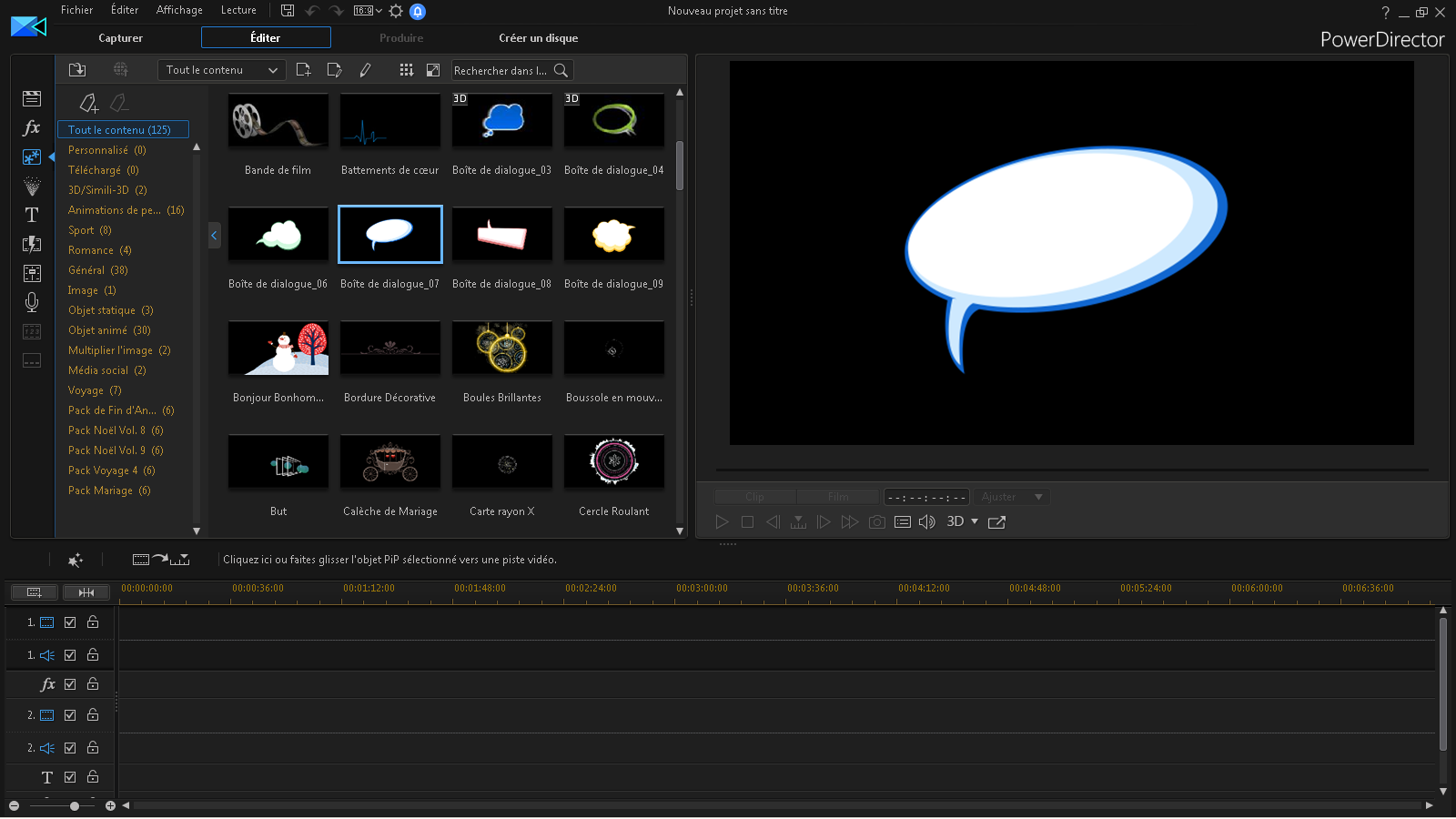Select the 'Bonjour Bonhom...' snowman thumbnail
This screenshot has height=819, width=1456.
(x=278, y=348)
